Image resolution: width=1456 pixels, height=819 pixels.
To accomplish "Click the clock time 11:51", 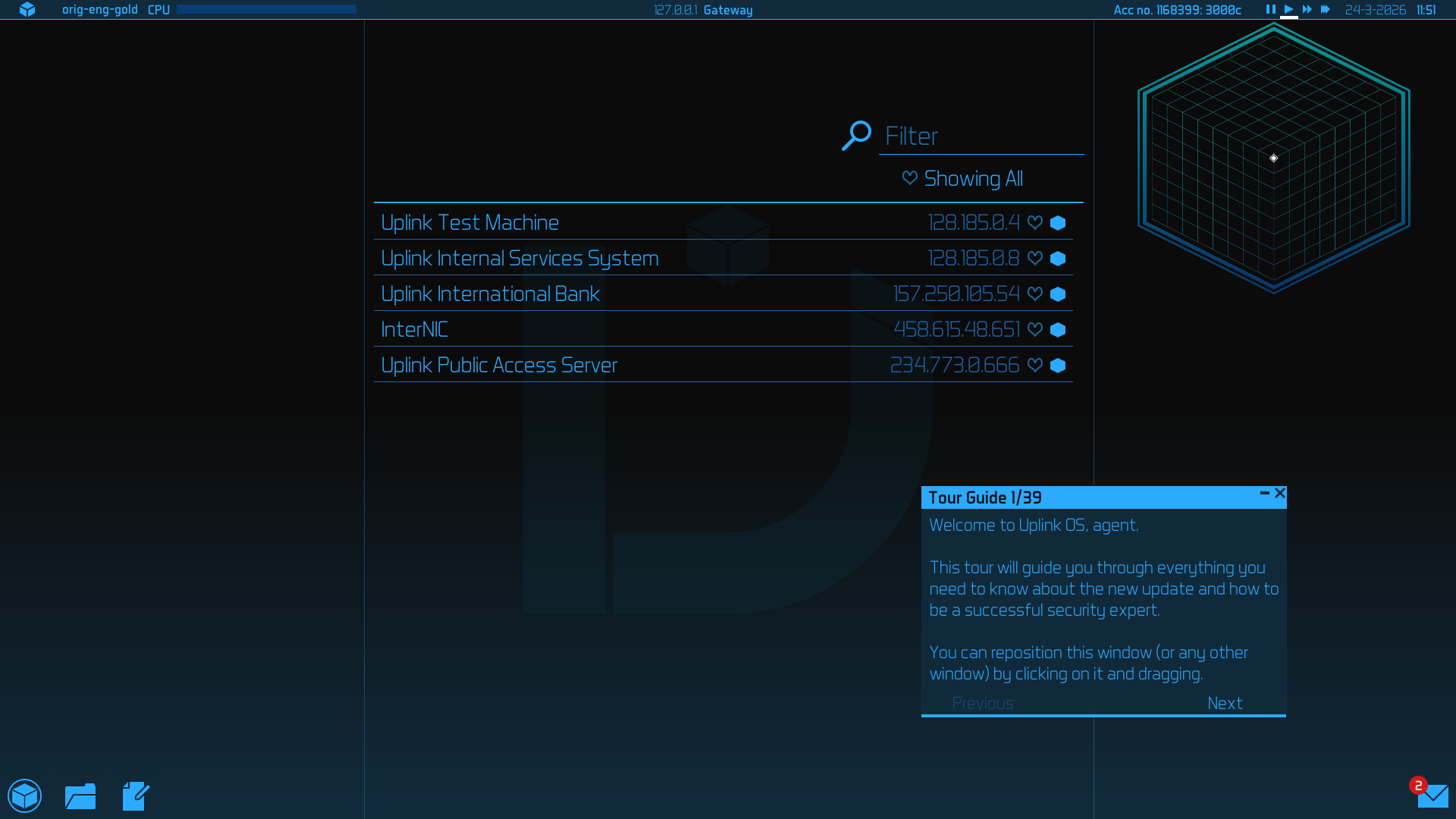I will coord(1426,10).
